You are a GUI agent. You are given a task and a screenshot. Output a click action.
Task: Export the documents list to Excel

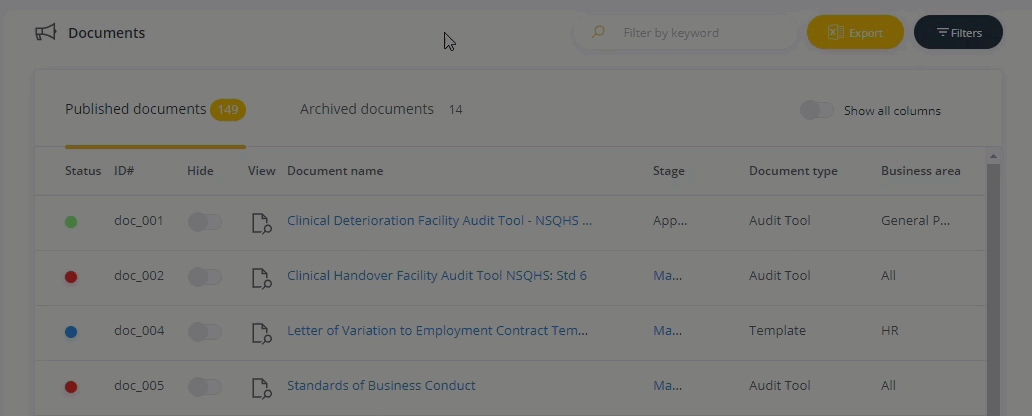click(x=856, y=32)
